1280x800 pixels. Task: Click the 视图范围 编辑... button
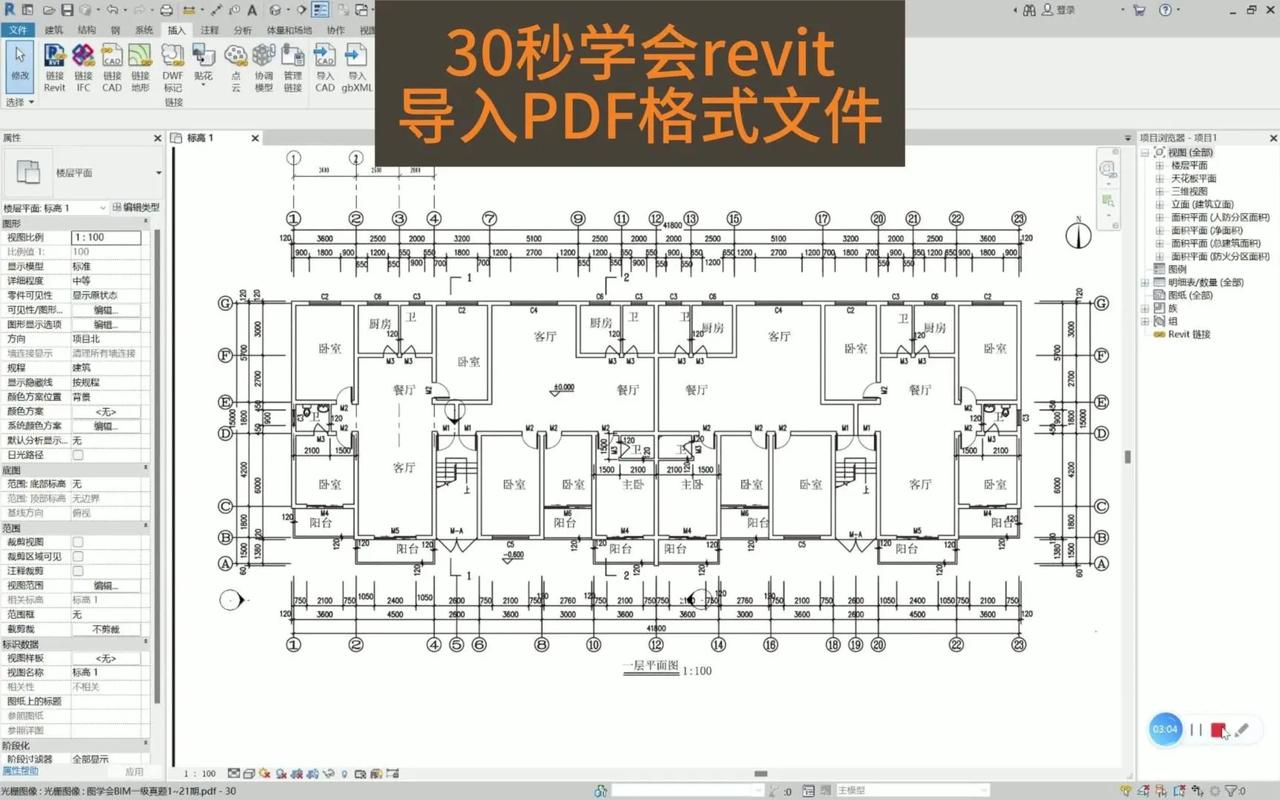tap(105, 586)
